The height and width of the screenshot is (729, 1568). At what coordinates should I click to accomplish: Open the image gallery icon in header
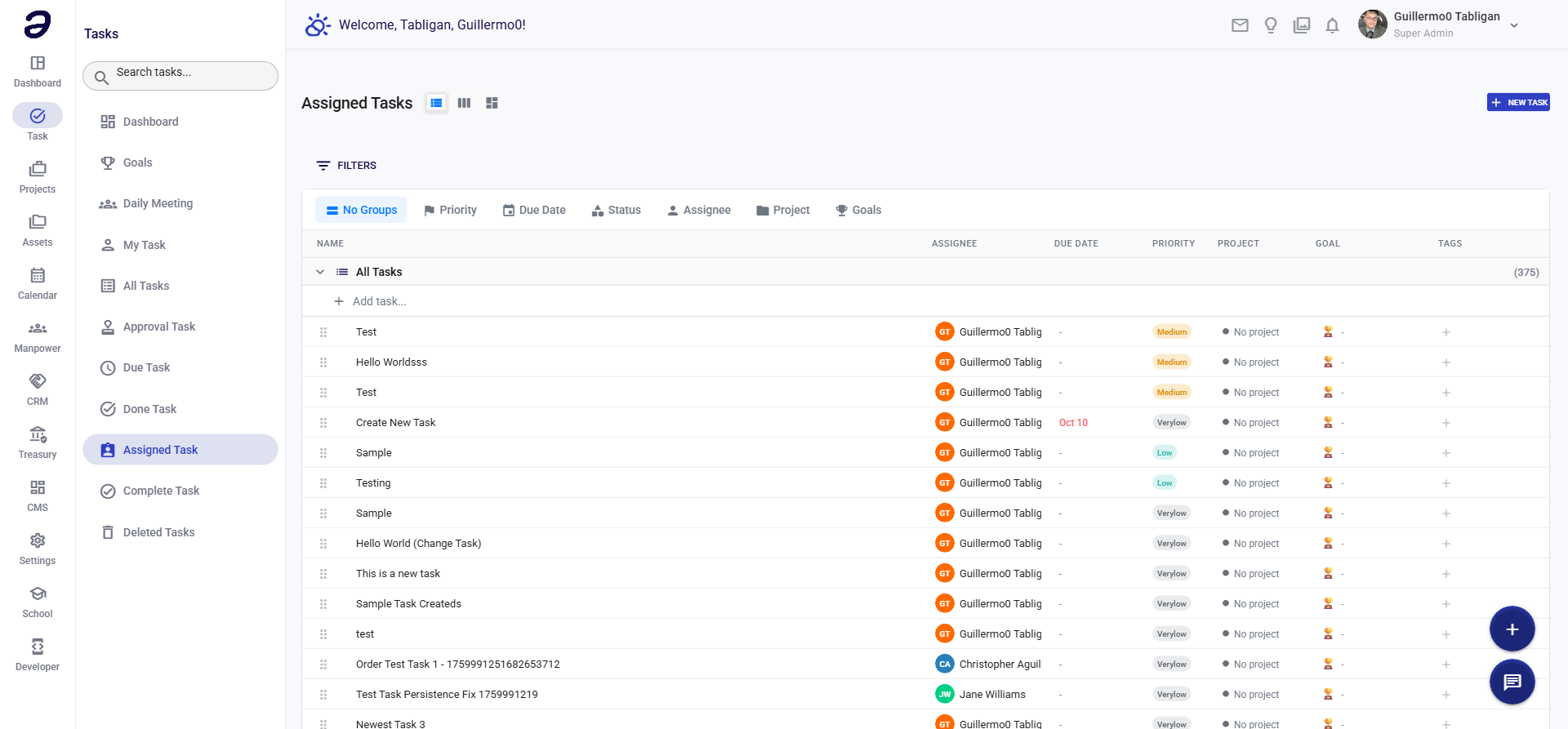(1302, 25)
